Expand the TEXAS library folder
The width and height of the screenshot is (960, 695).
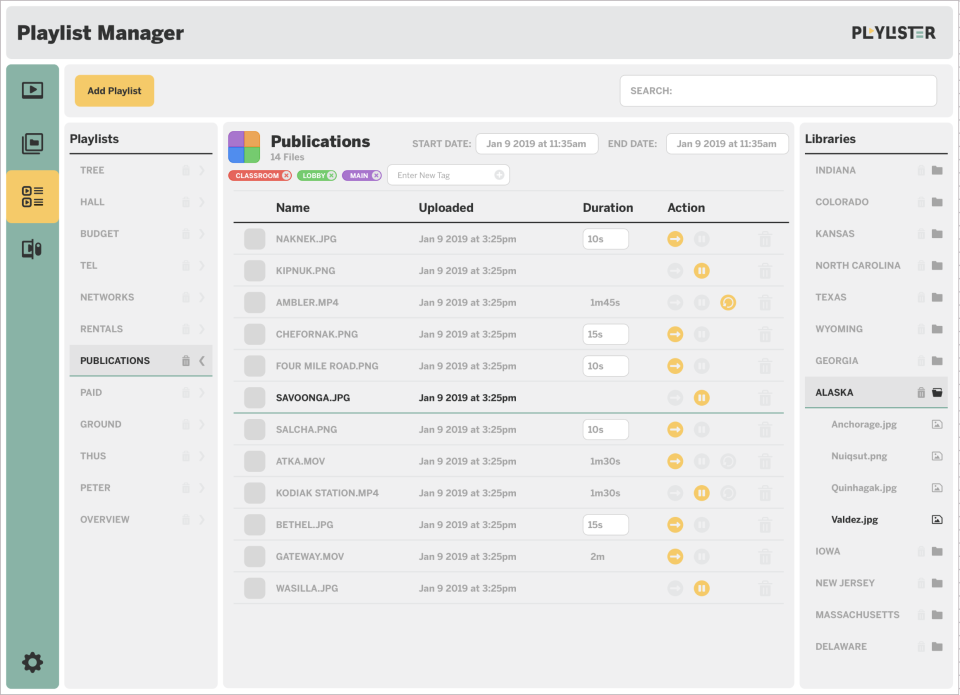click(937, 297)
